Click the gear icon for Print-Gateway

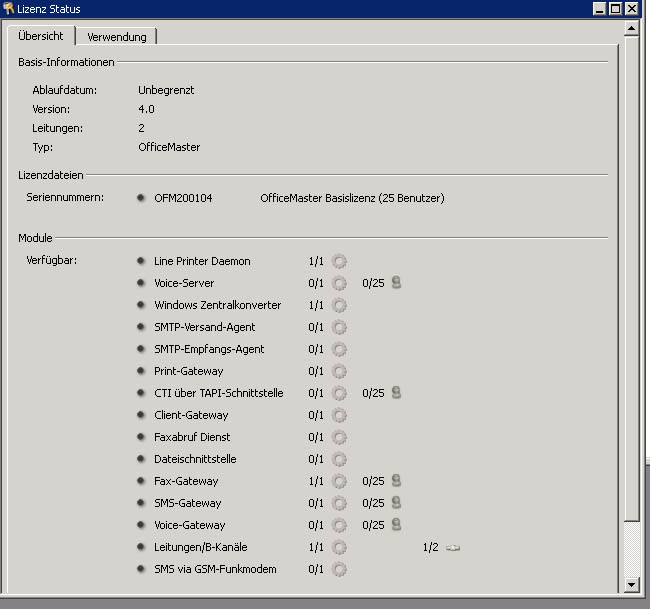point(339,371)
